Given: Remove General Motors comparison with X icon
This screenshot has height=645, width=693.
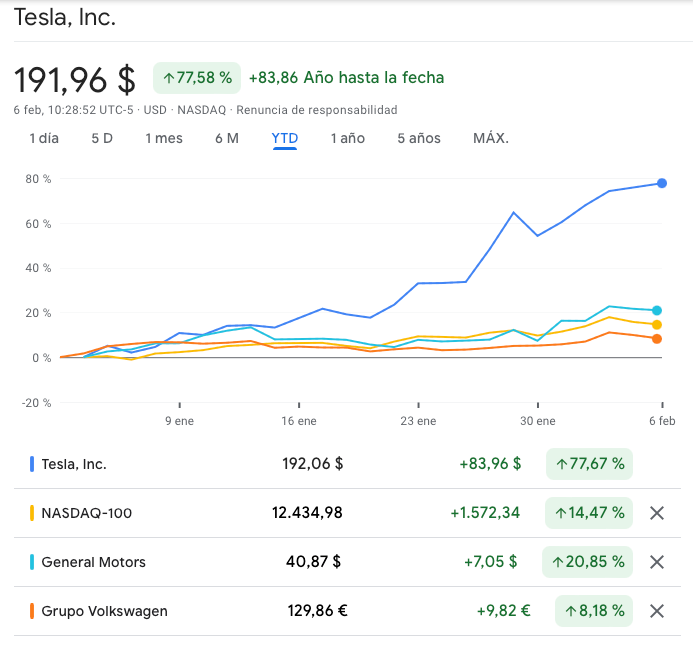Looking at the screenshot, I should pos(657,562).
